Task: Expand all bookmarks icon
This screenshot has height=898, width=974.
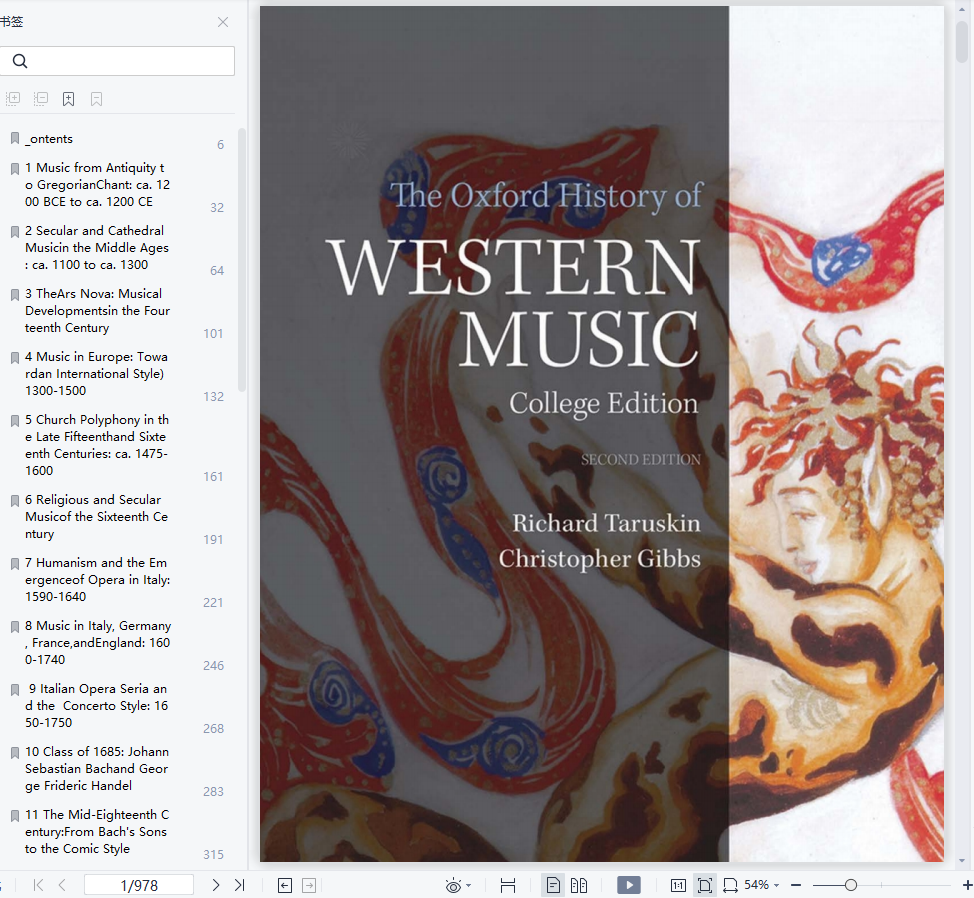Action: coord(13,99)
